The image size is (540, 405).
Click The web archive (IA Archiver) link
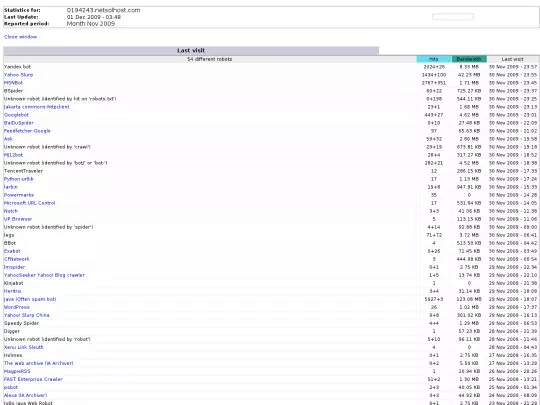39,363
